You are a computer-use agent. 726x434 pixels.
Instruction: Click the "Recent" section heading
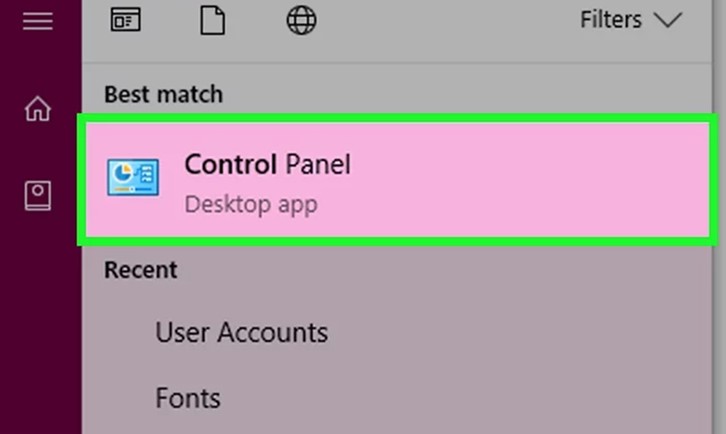141,270
